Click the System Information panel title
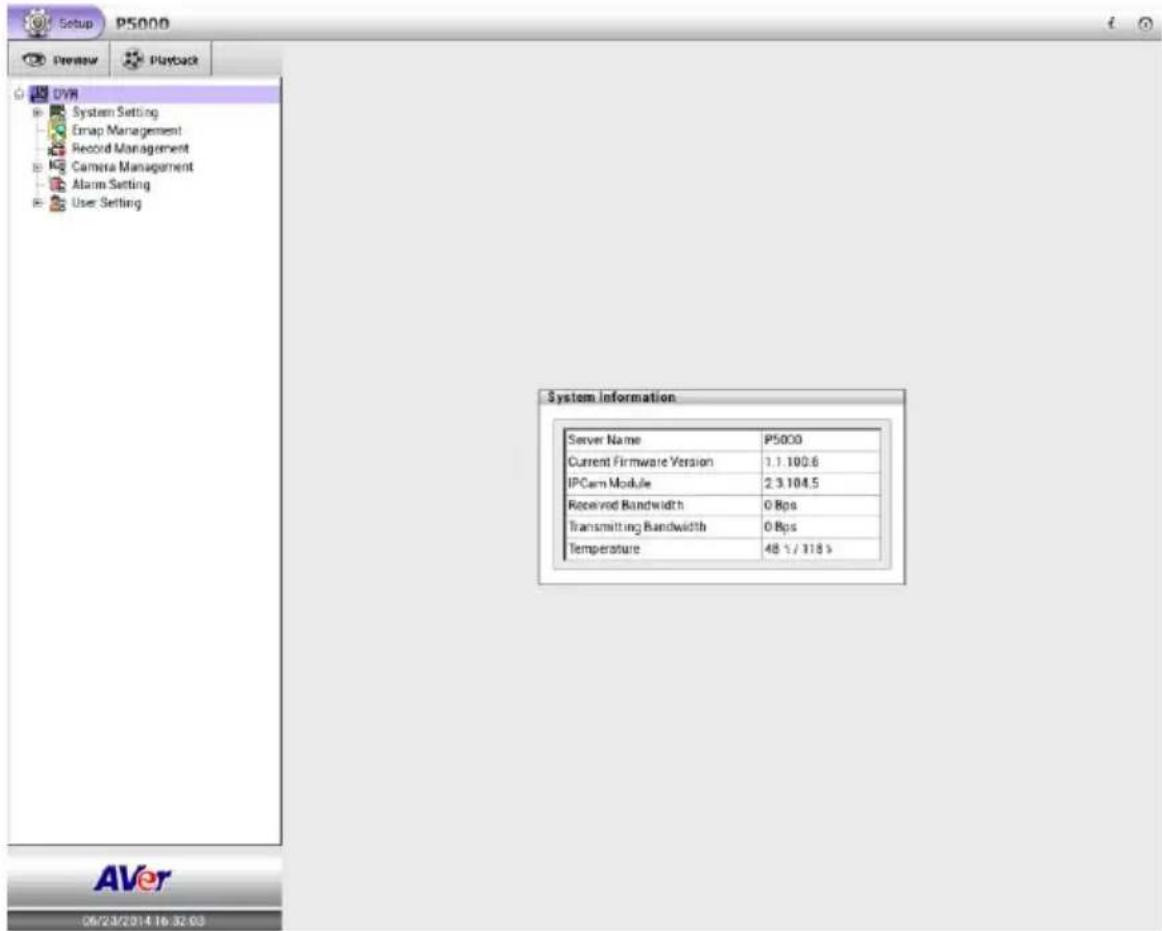The image size is (1162, 931). tap(611, 397)
